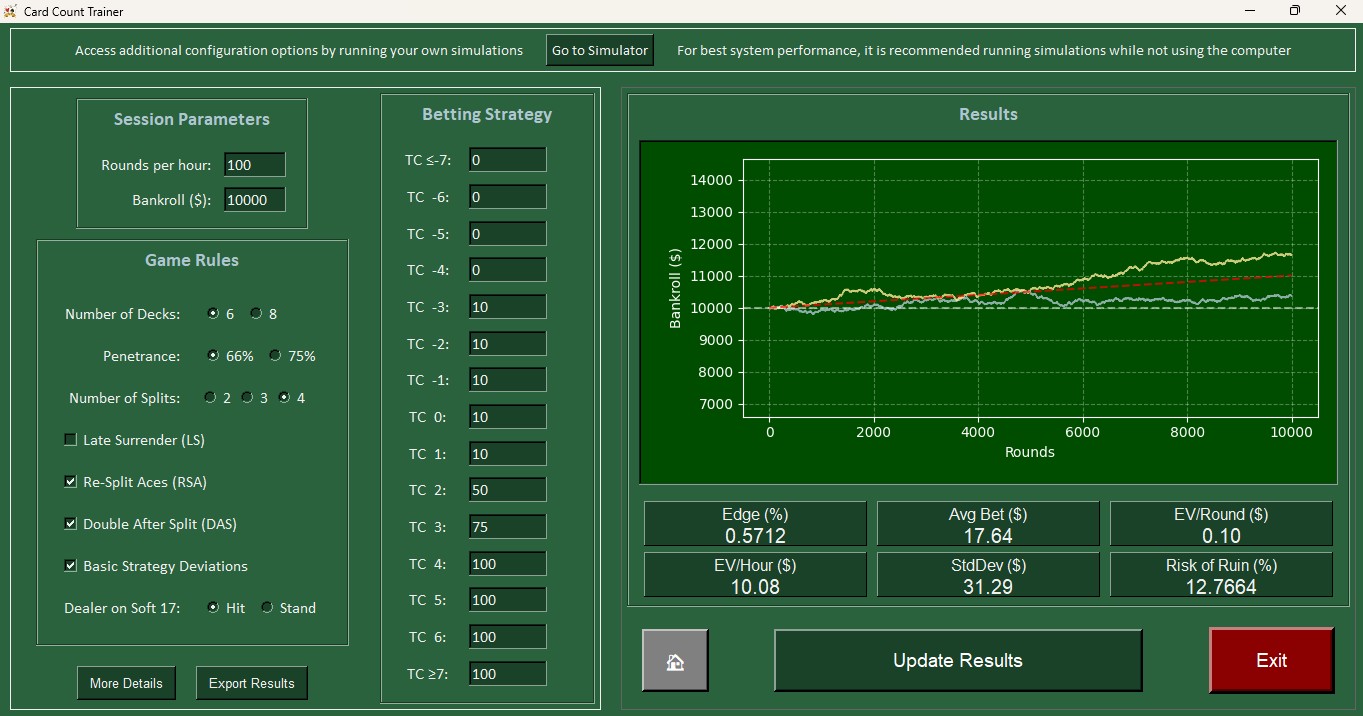Click the Risk of Ruin value 12.7664
This screenshot has height=716, width=1363.
click(1221, 586)
